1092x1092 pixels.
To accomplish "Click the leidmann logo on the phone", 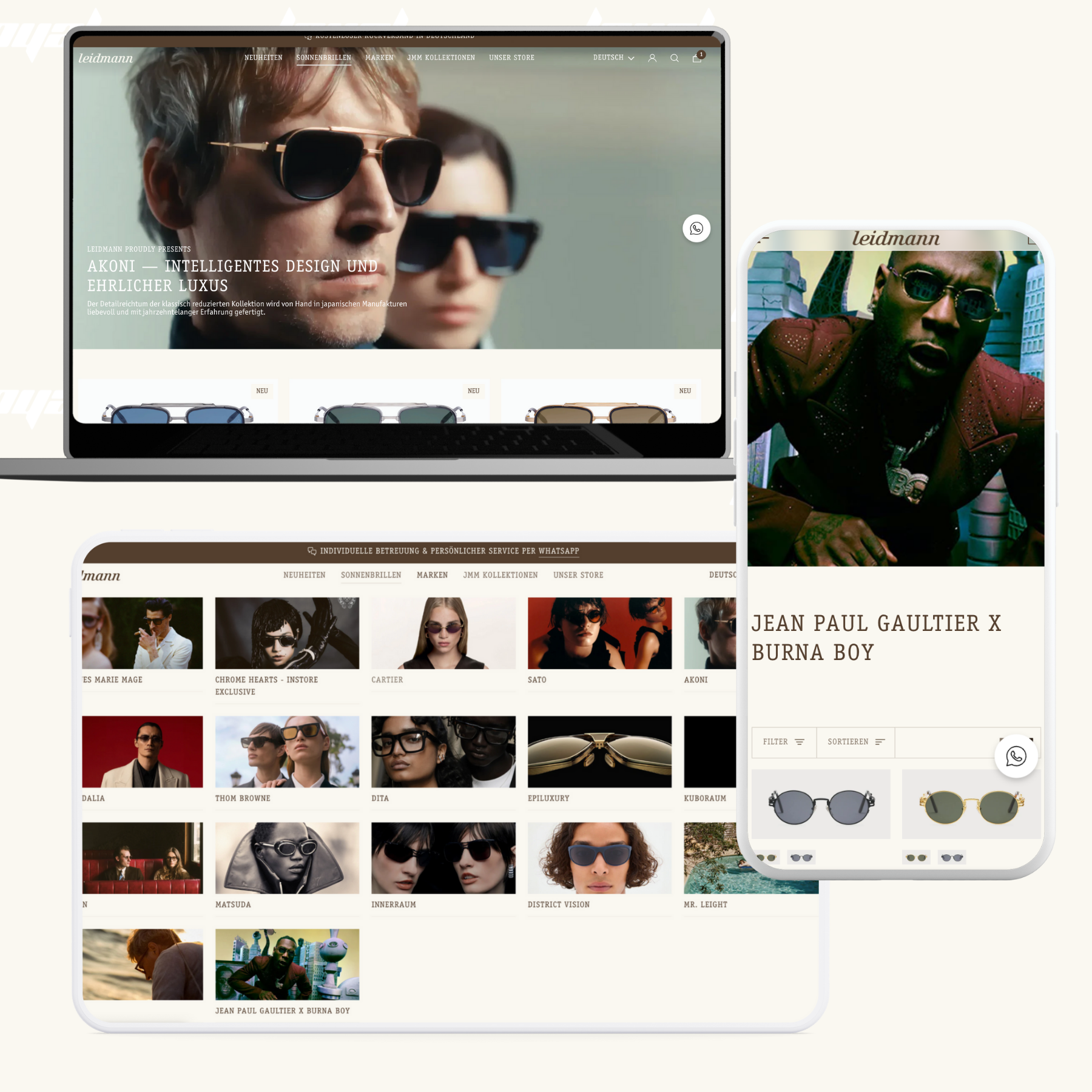I will pos(895,239).
